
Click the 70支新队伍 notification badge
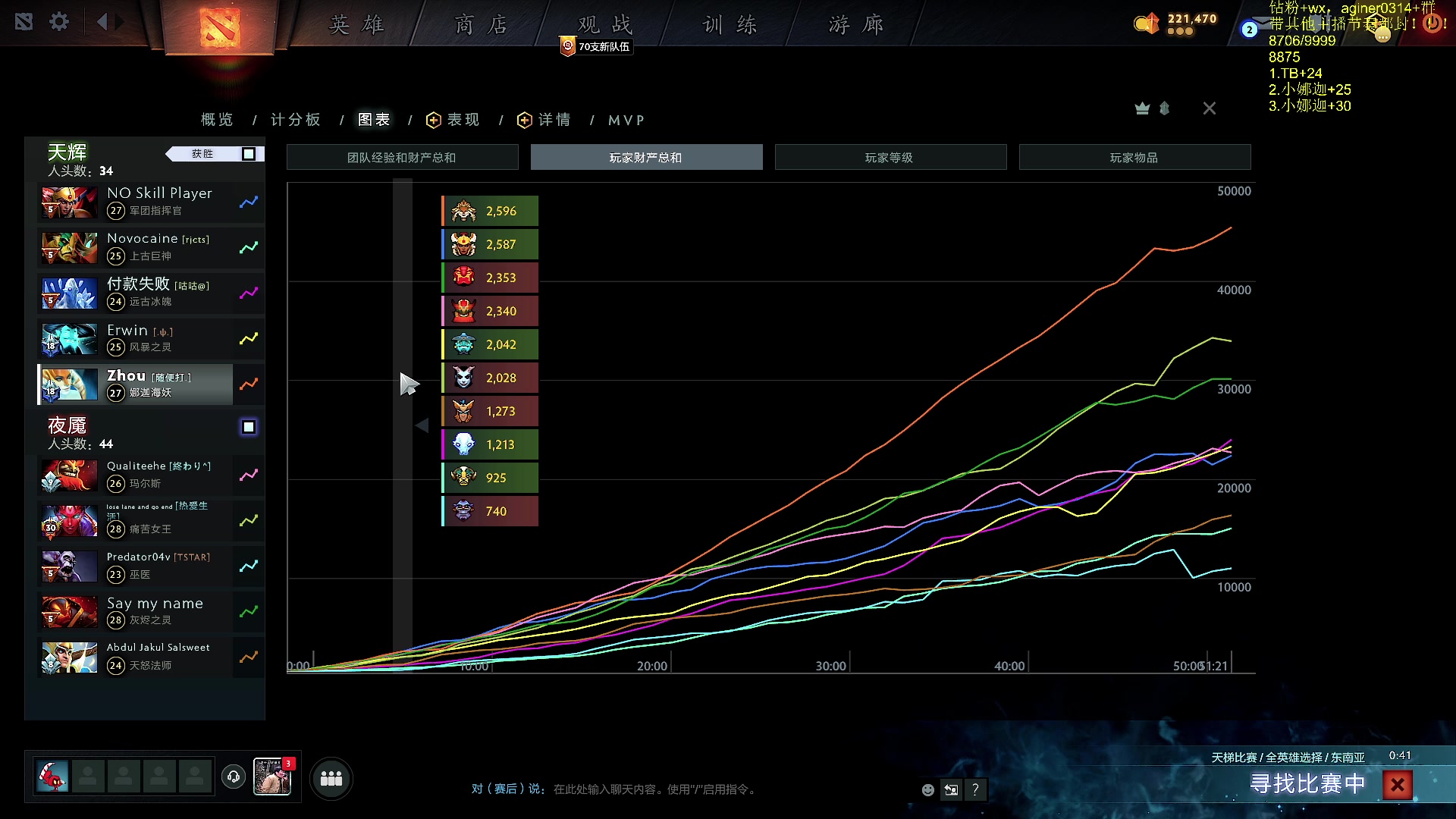pyautogui.click(x=596, y=46)
